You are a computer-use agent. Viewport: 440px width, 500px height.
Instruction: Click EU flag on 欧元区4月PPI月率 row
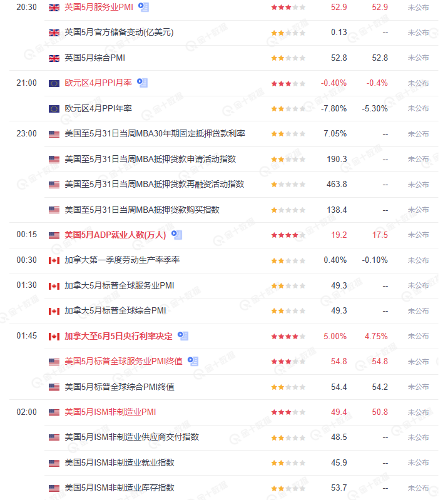(54, 83)
